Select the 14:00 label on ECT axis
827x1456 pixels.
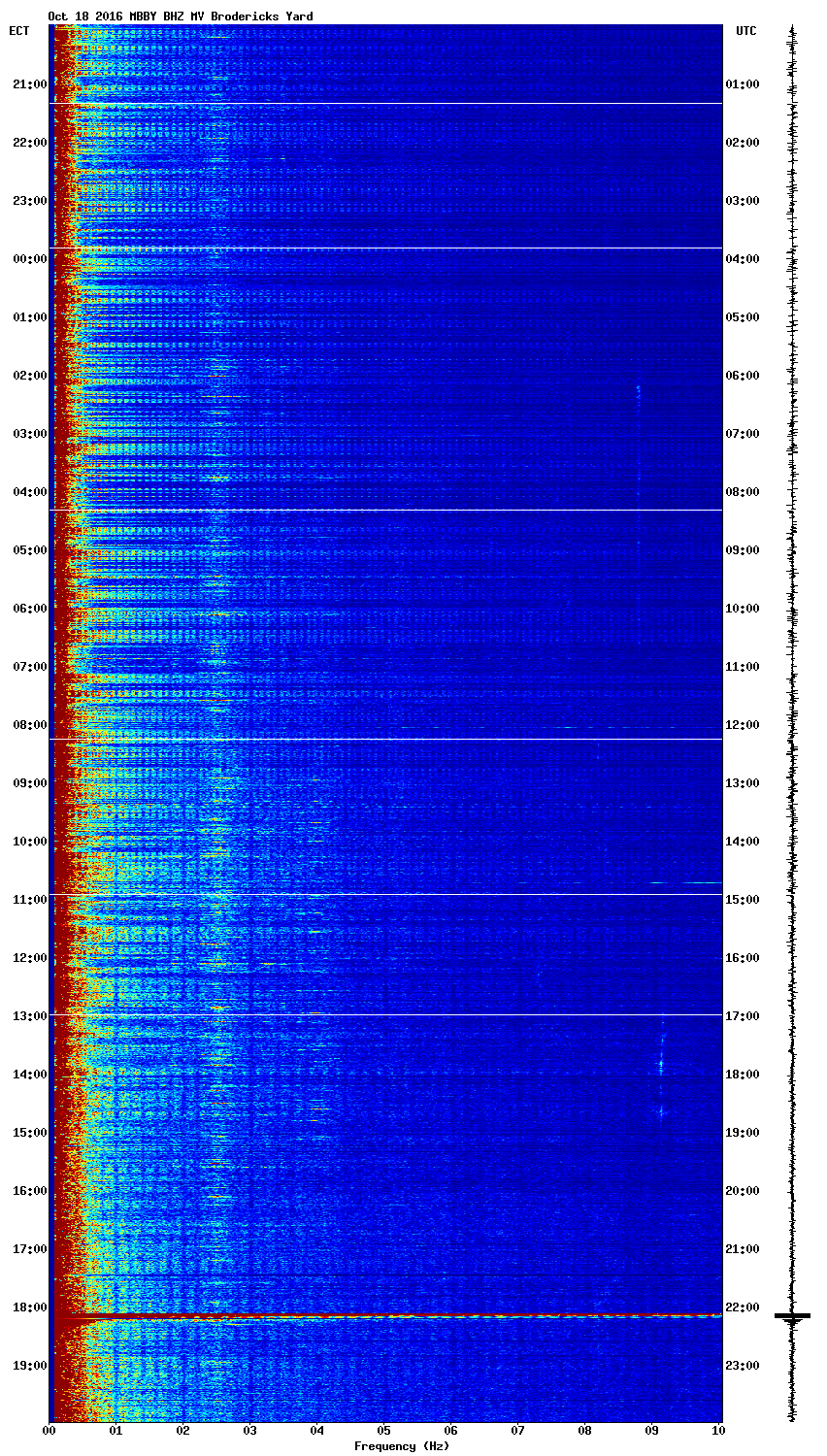point(29,1075)
